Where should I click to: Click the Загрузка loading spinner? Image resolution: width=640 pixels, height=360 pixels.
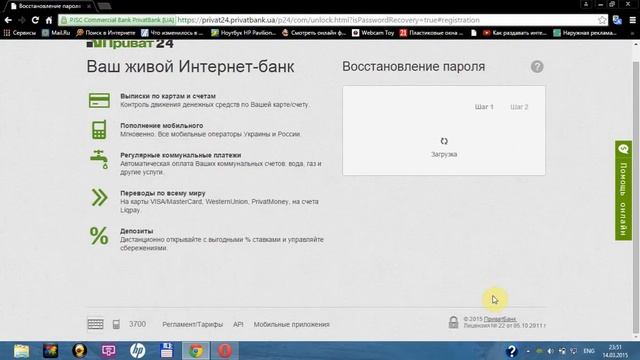pyautogui.click(x=444, y=141)
